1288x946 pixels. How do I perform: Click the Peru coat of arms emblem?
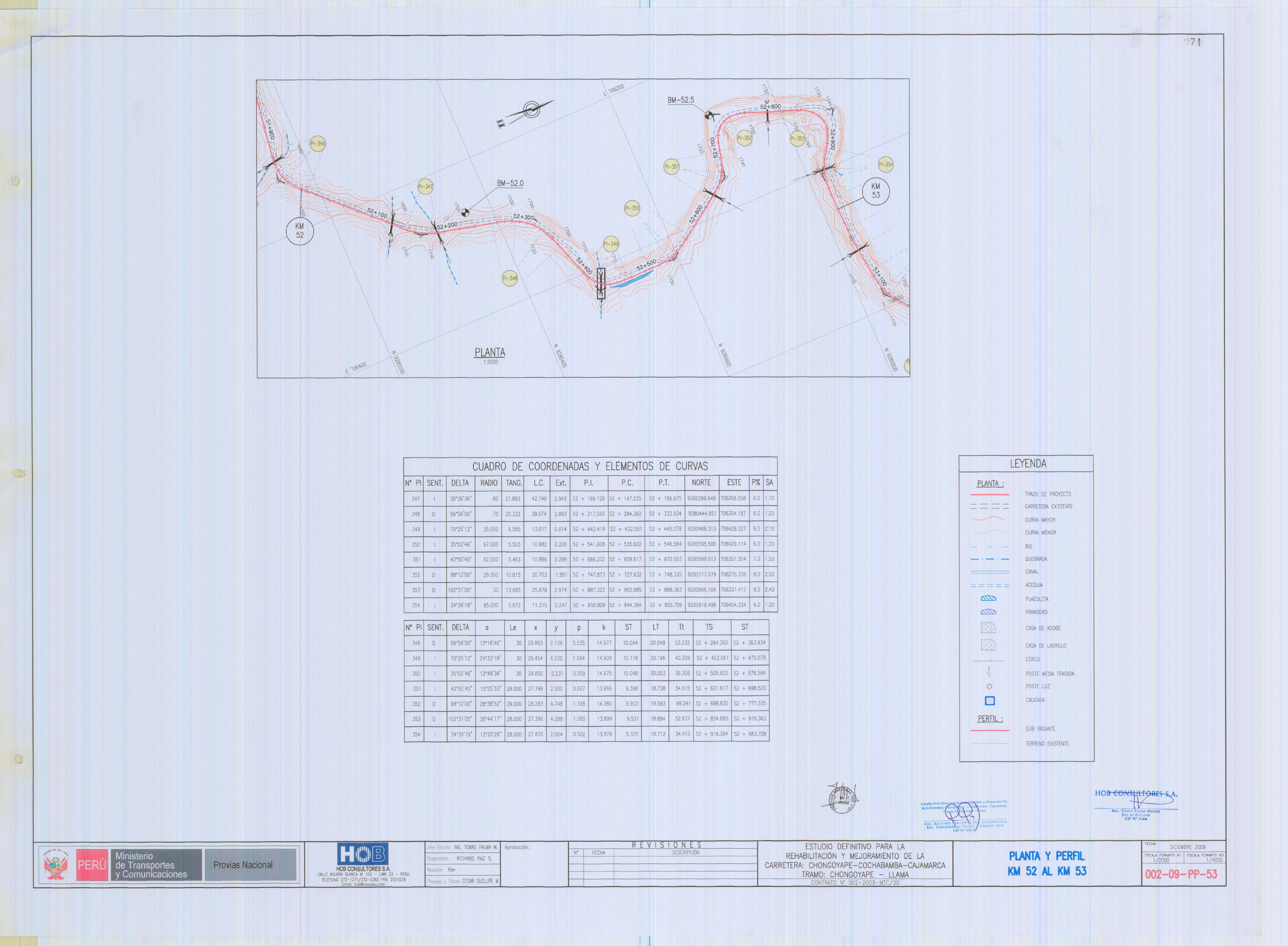(56, 865)
